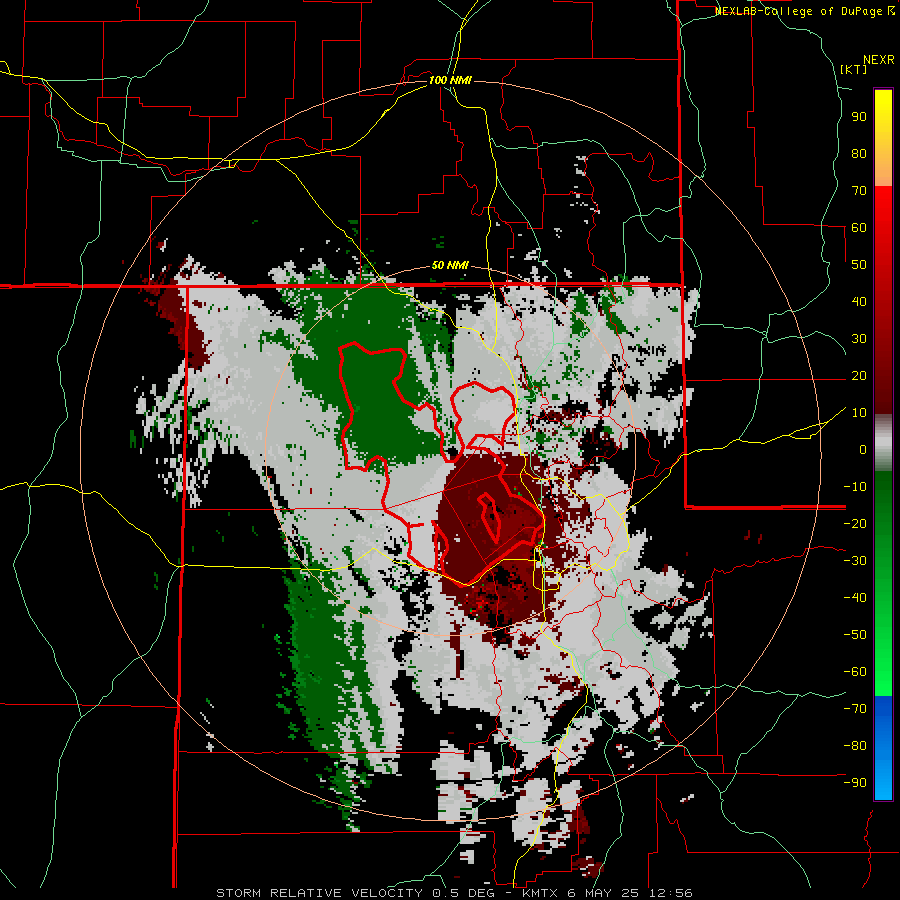Click the 90 value on the velocity scale
900x900 pixels.
coord(859,117)
